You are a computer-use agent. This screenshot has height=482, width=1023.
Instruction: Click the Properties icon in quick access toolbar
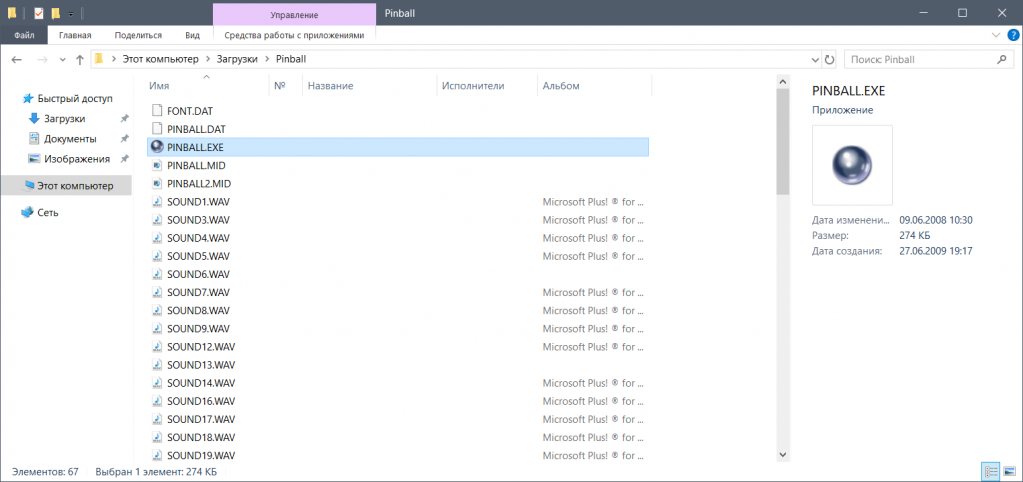(x=39, y=13)
